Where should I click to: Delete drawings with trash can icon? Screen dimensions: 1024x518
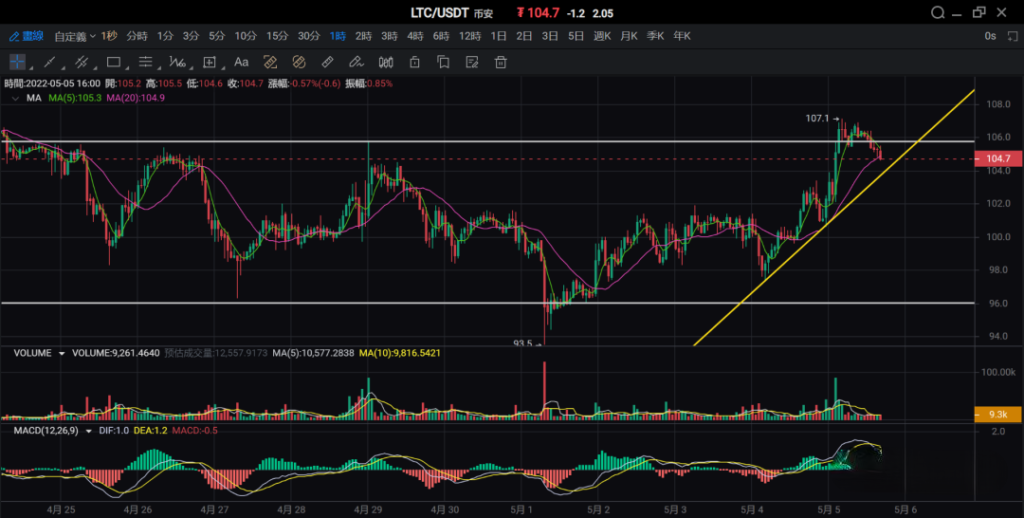pos(501,62)
